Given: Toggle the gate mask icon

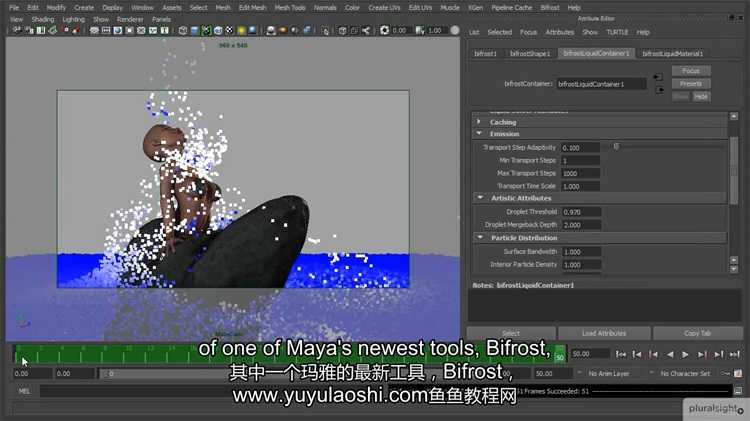Looking at the screenshot, I should point(130,31).
